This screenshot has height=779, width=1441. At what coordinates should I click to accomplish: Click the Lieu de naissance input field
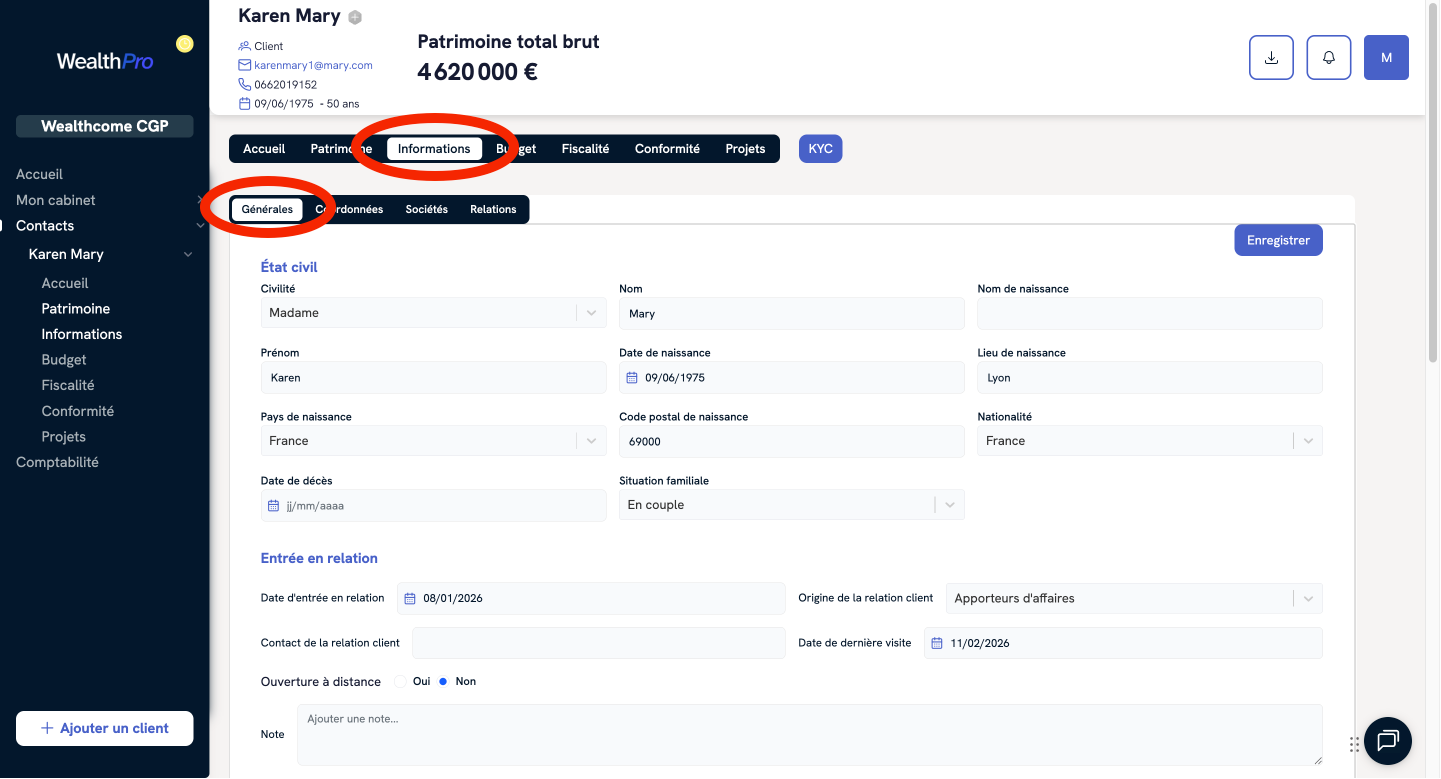pyautogui.click(x=1149, y=378)
